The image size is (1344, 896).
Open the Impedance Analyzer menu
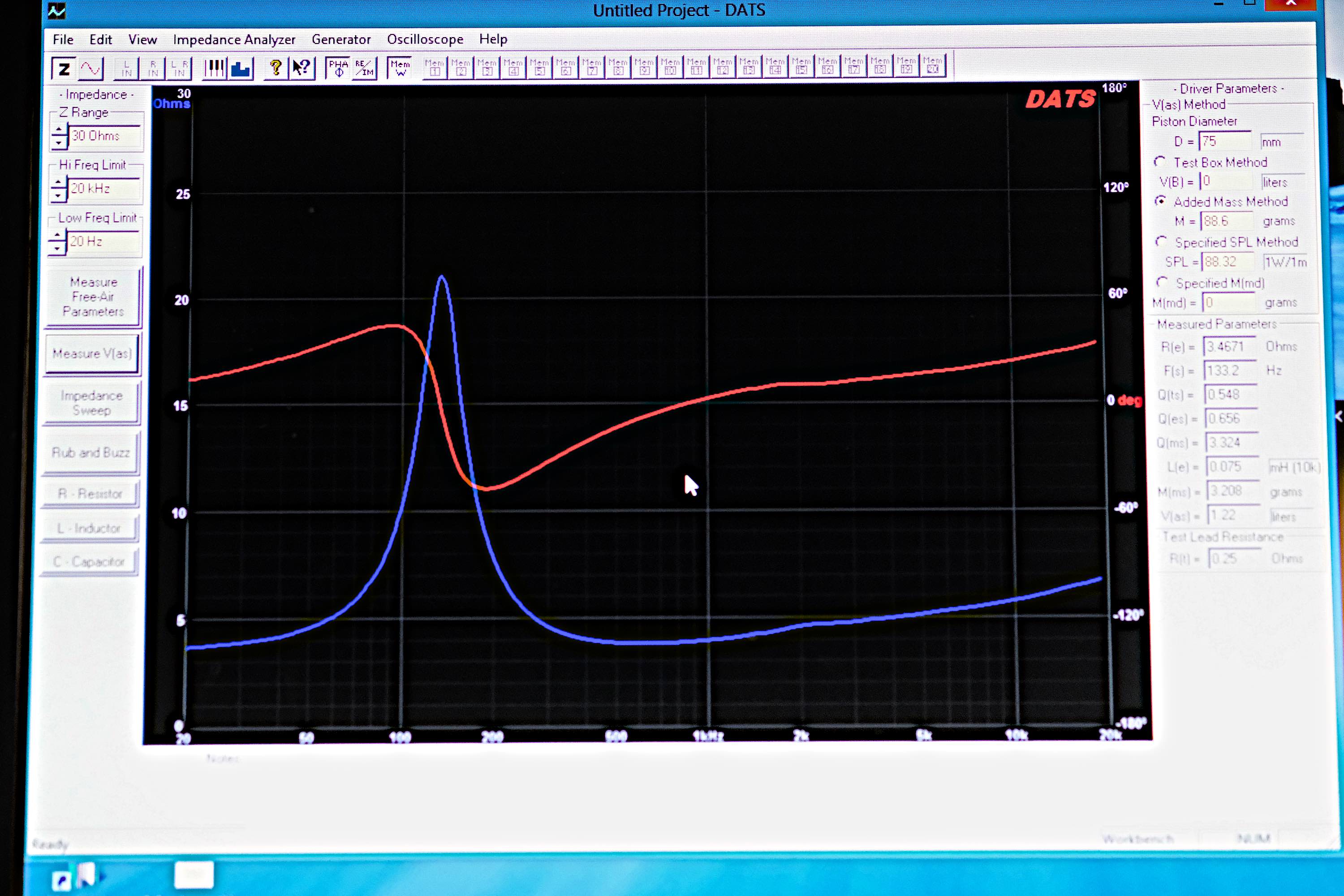click(x=234, y=39)
